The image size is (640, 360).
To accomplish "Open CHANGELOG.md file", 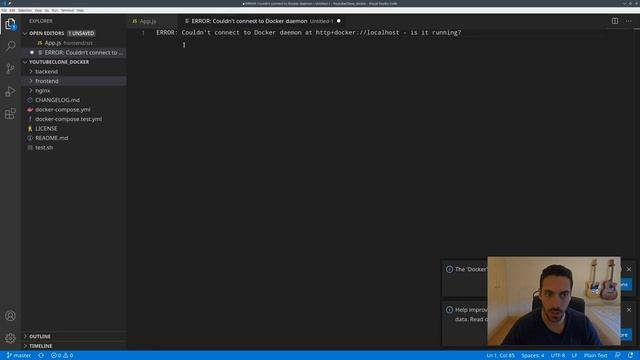I will [x=73, y=100].
